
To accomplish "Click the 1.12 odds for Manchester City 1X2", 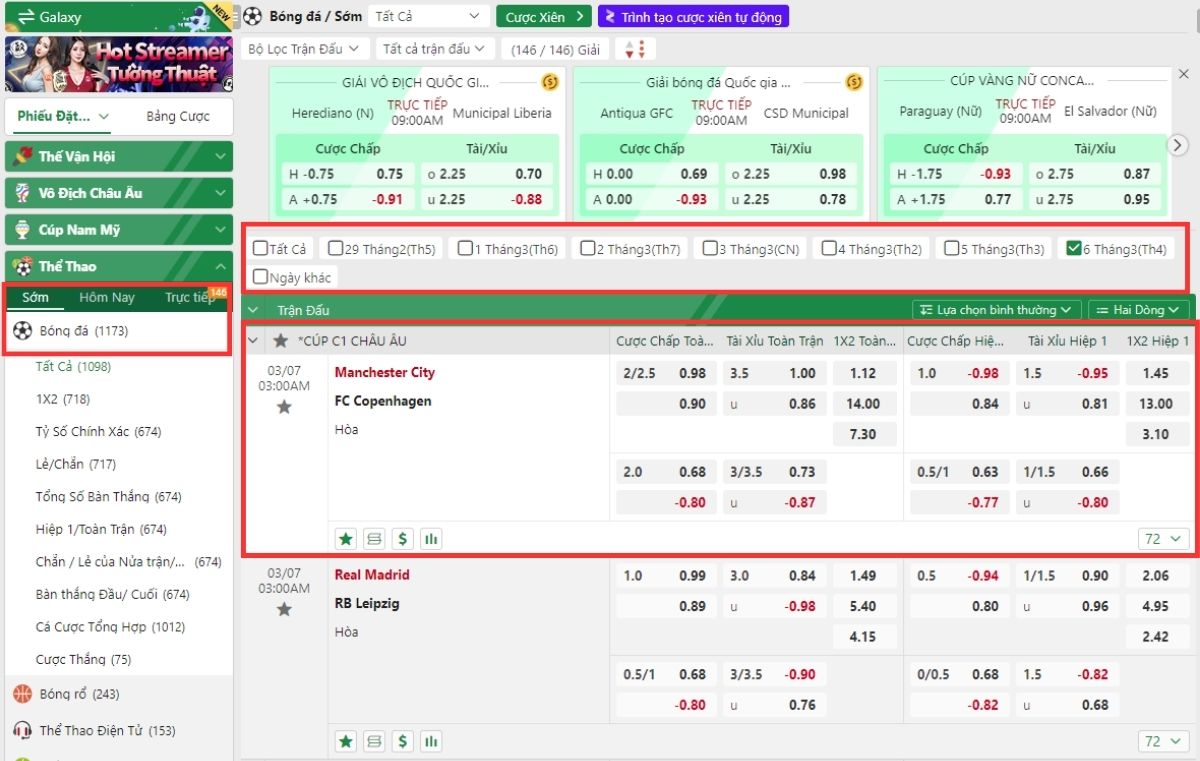I will coord(863,373).
